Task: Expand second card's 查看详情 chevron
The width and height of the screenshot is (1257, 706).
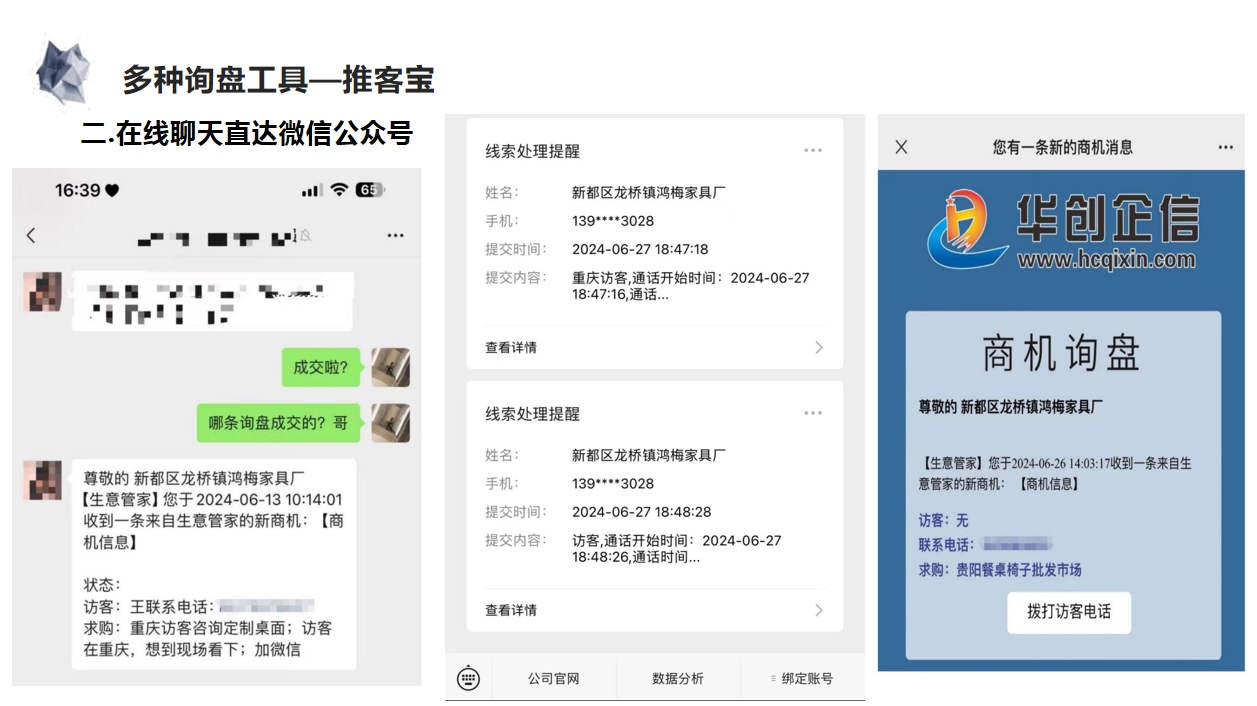Action: 819,610
